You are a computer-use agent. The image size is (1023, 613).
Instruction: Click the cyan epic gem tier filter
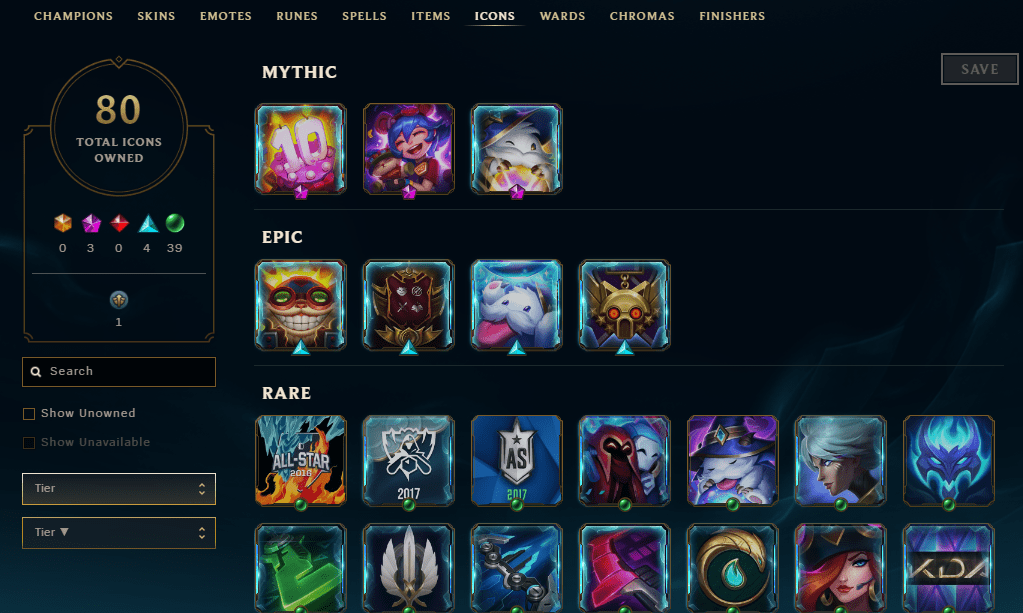148,224
